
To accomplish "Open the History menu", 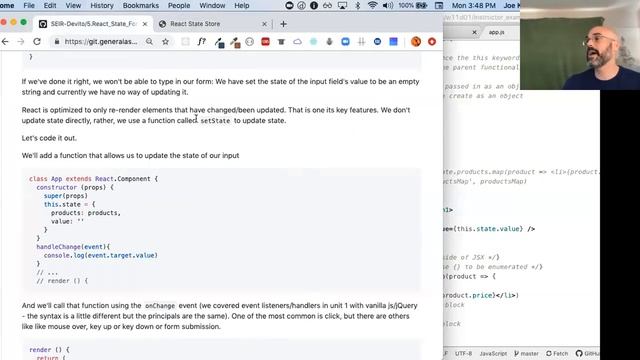I will [x=102, y=5].
